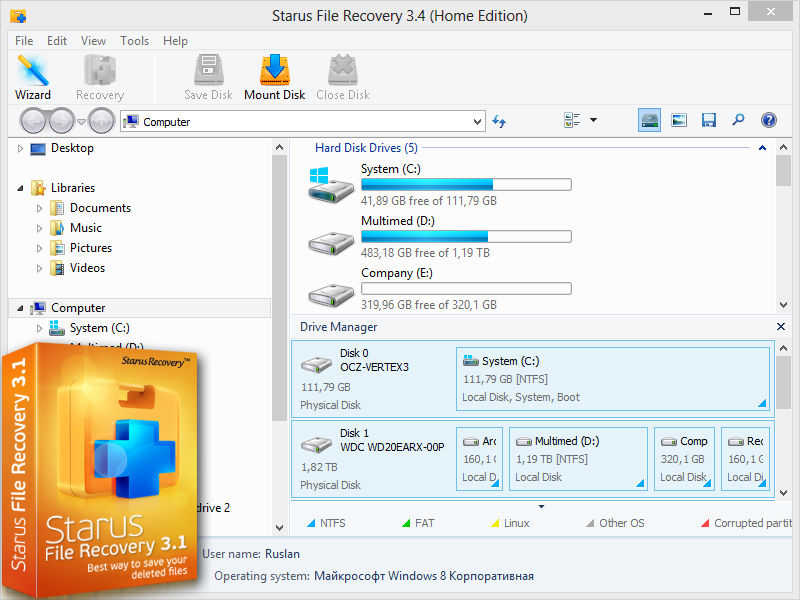This screenshot has height=600, width=800.
Task: Collapse the Libraries tree node
Action: pyautogui.click(x=20, y=188)
